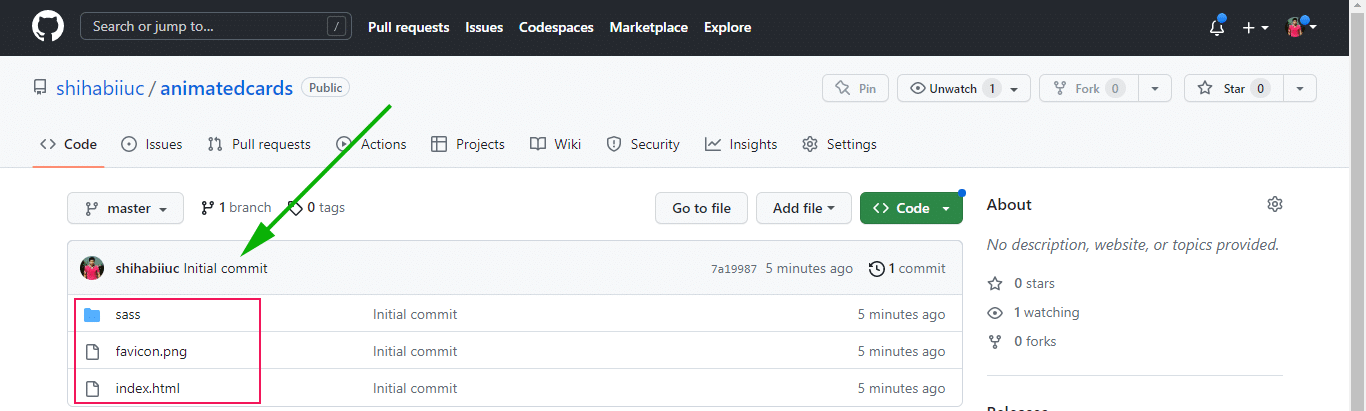The height and width of the screenshot is (411, 1366).
Task: Expand the fork options dropdown arrow
Action: [1155, 88]
